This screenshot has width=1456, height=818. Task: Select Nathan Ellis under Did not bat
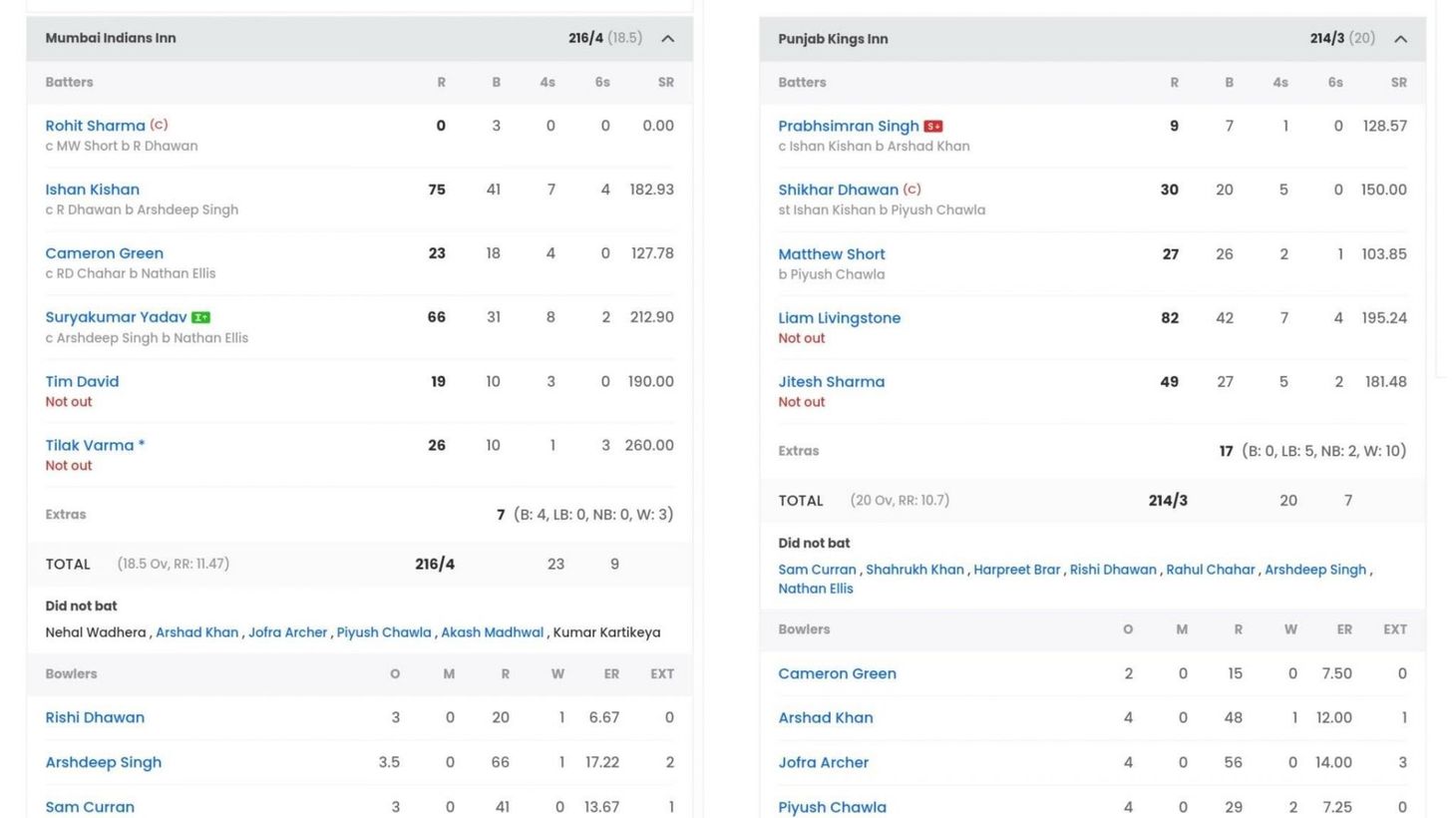[816, 588]
